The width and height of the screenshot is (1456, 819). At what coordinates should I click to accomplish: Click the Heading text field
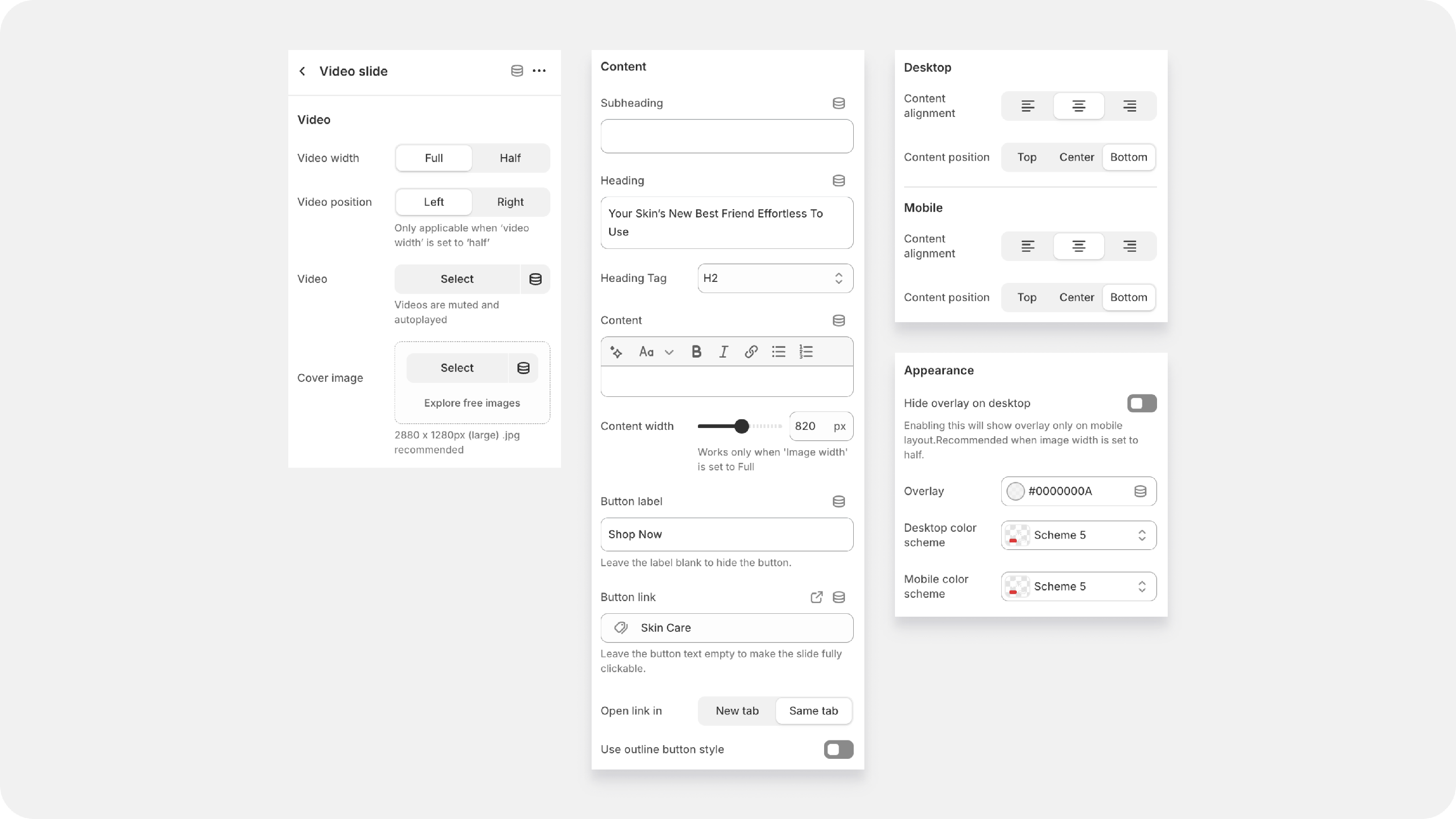(727, 223)
